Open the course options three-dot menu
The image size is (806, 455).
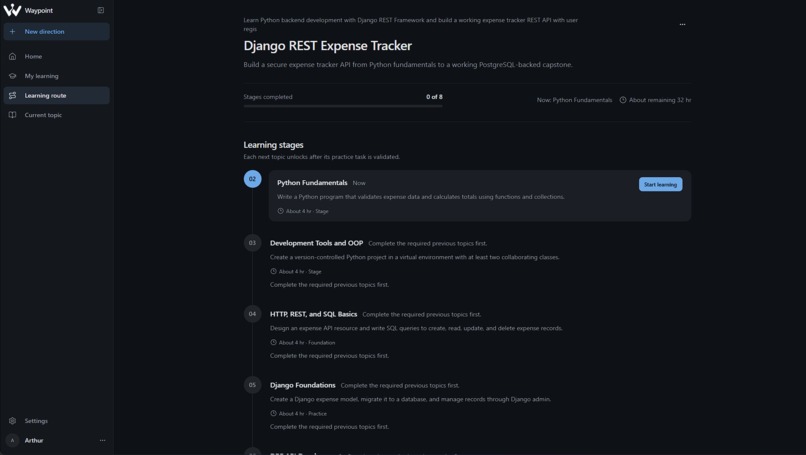coord(682,24)
